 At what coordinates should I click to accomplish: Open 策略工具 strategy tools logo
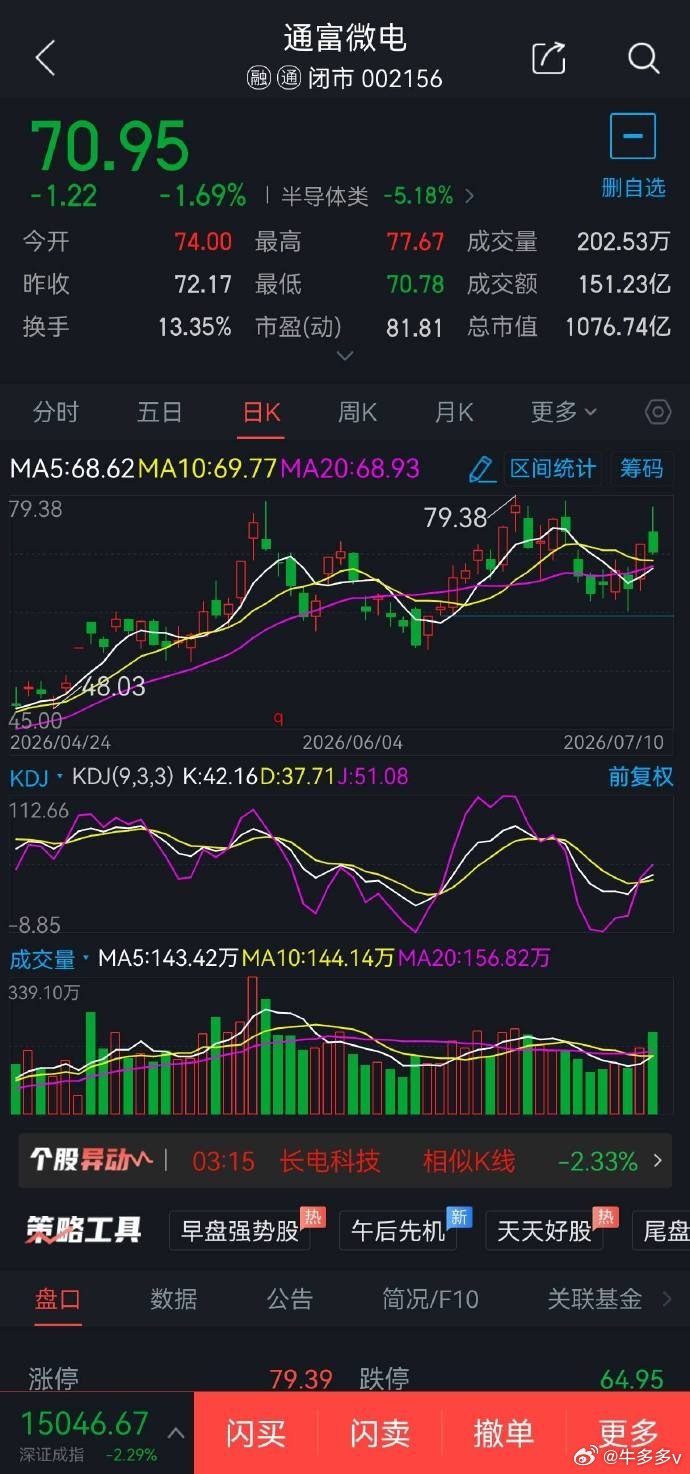click(x=85, y=1229)
